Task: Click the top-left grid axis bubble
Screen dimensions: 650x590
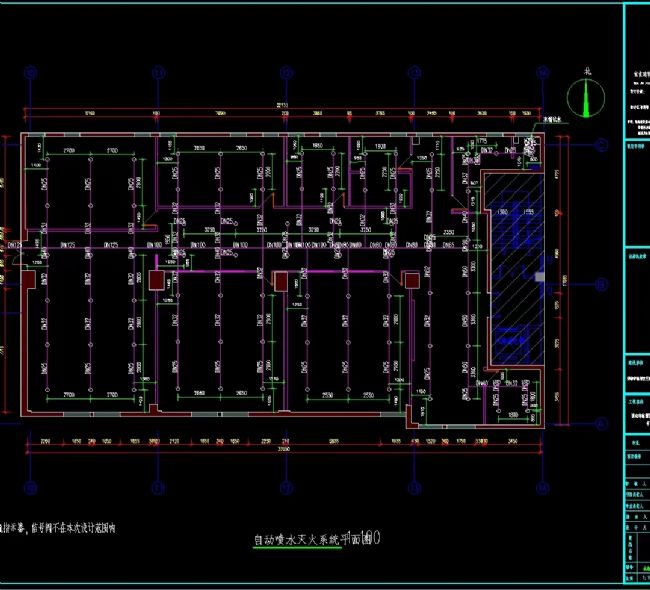Action: click(31, 72)
